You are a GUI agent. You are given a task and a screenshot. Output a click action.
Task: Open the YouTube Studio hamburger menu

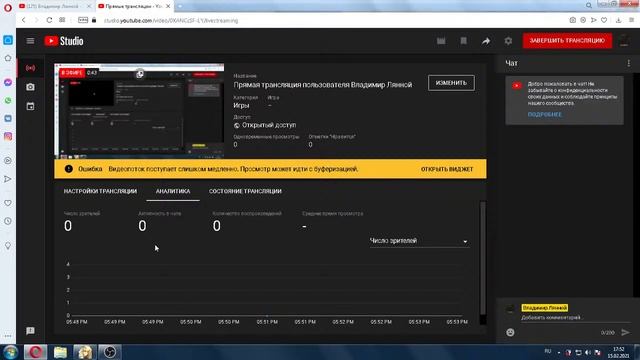click(x=30, y=41)
